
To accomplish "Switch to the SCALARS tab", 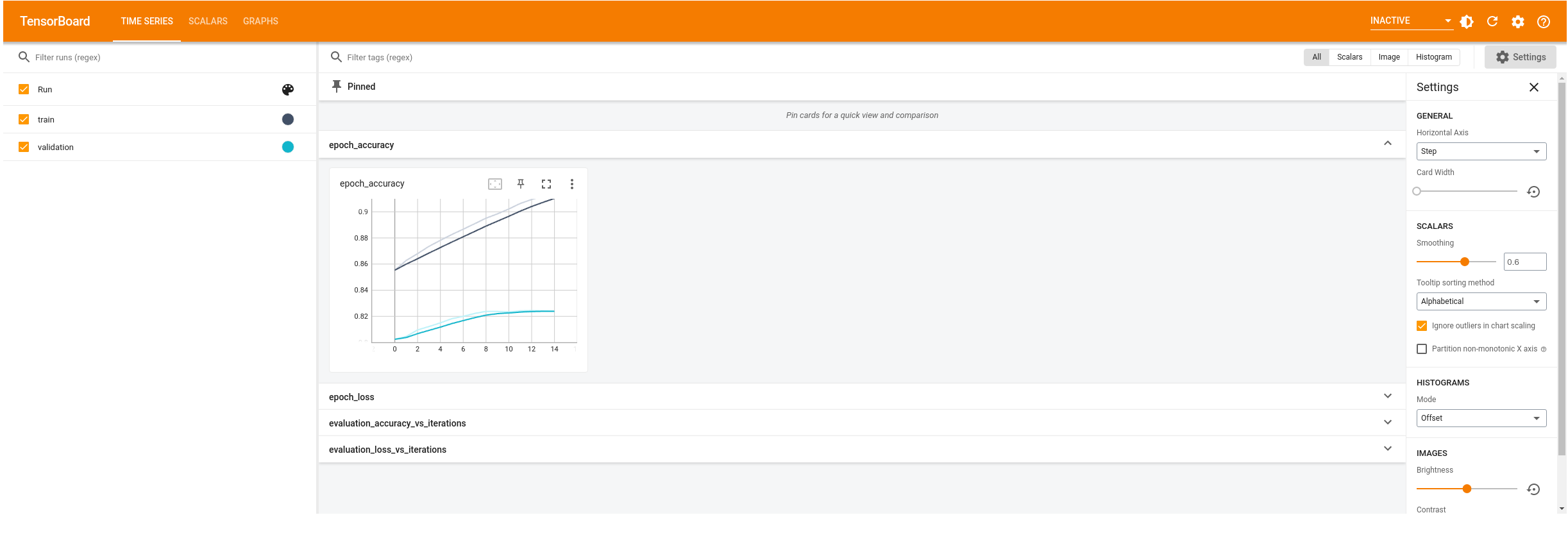I will coord(208,21).
